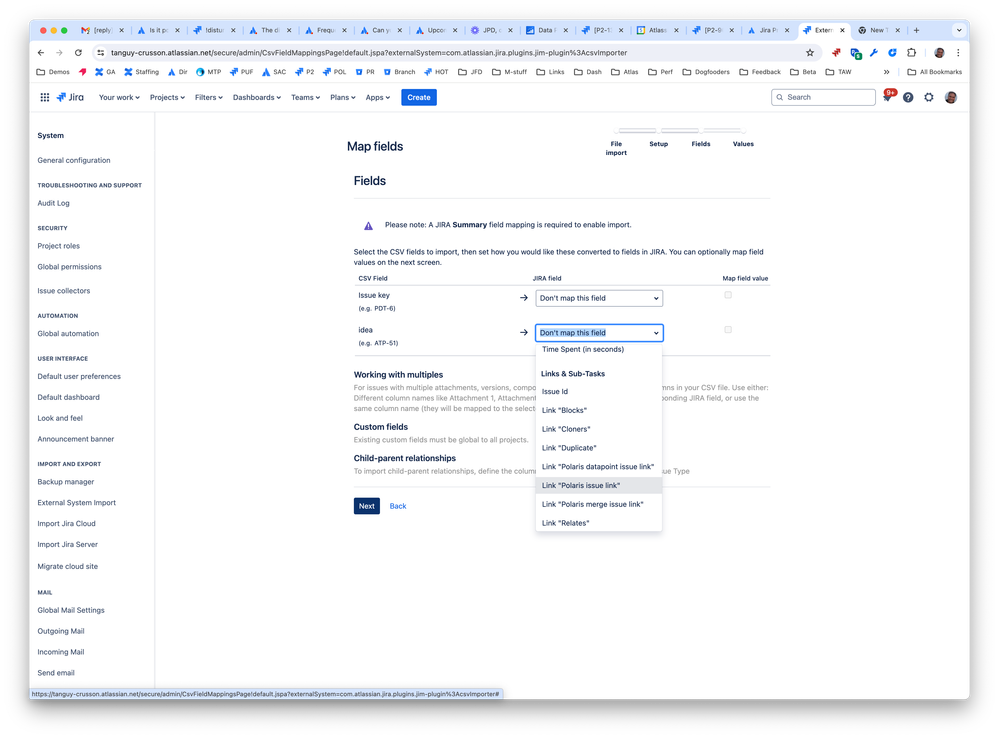Click the Jira logo in the header

[x=70, y=98]
